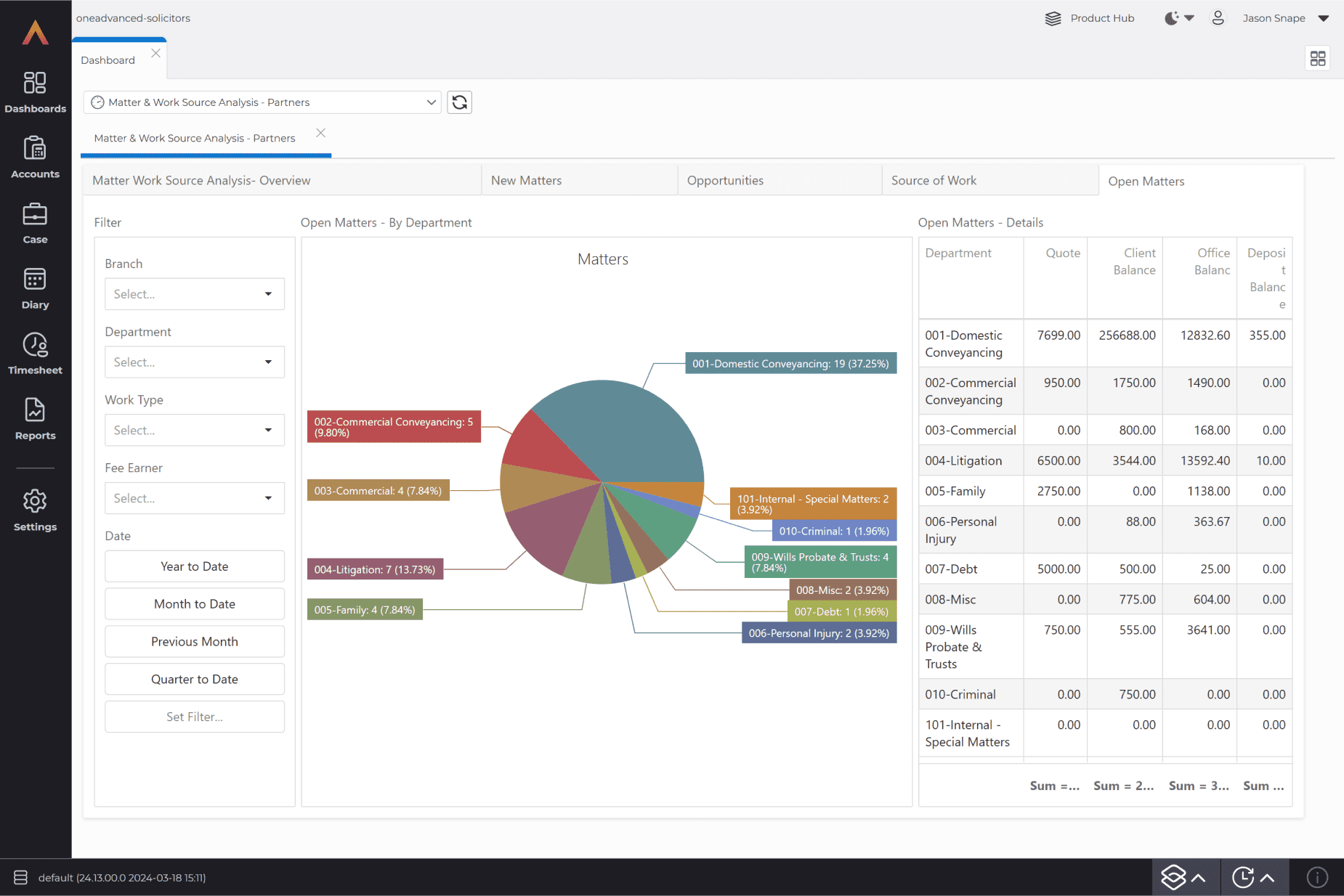
Task: Switch to the New Matters tab
Action: [x=579, y=181]
